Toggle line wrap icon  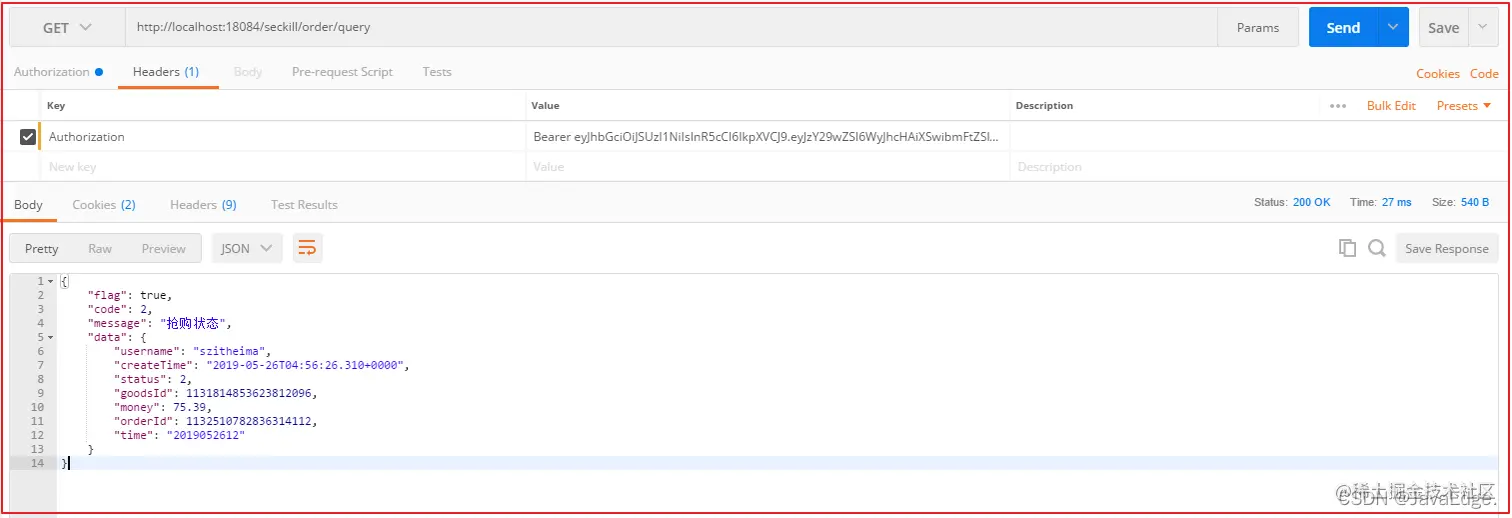coord(308,249)
